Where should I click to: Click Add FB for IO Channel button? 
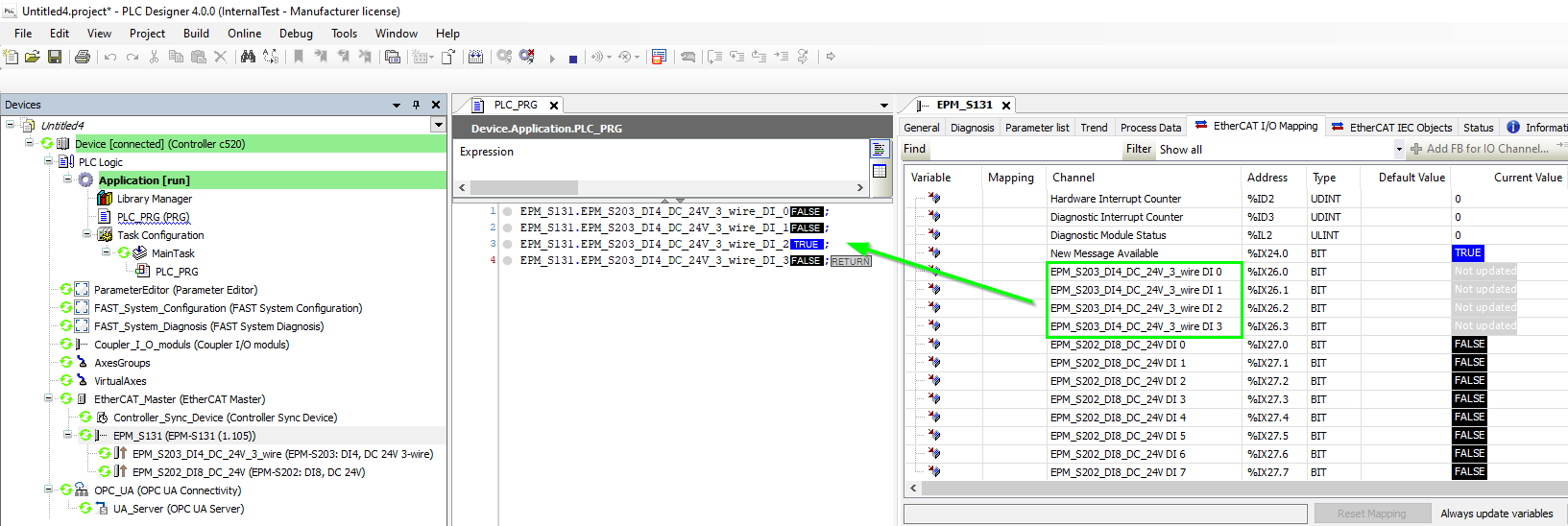click(1479, 149)
